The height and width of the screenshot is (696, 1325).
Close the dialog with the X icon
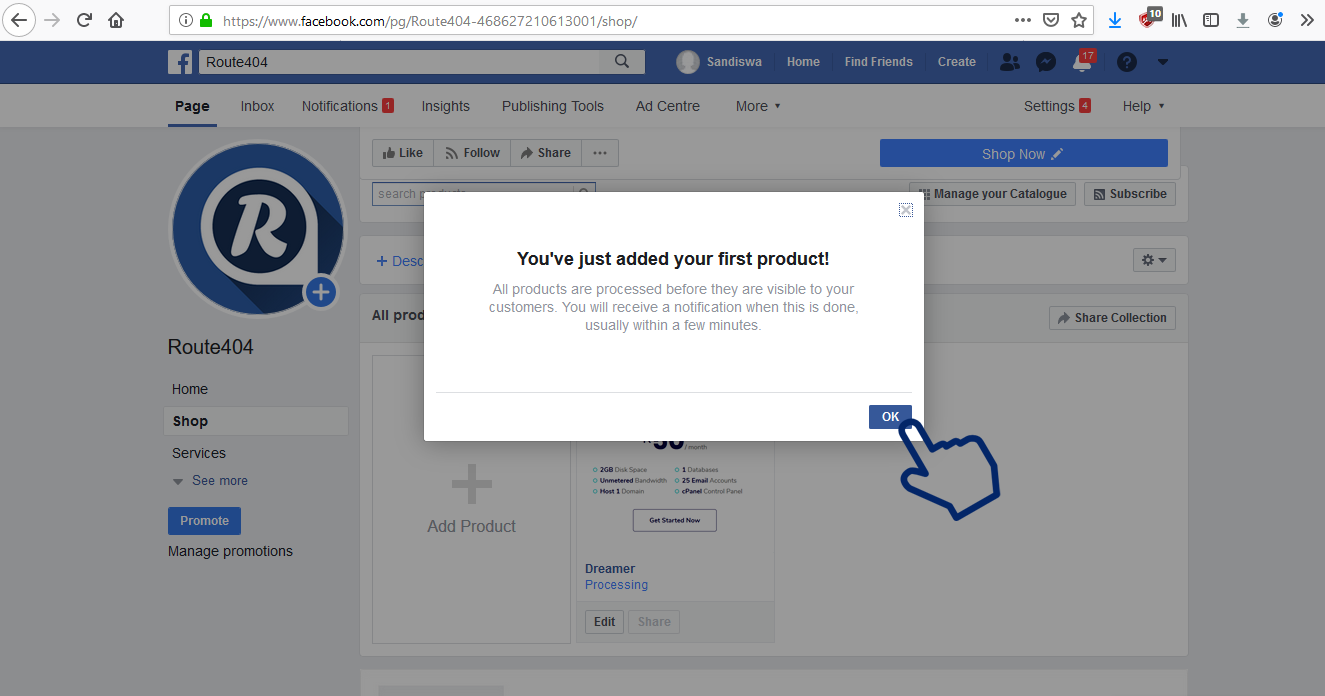[905, 210]
